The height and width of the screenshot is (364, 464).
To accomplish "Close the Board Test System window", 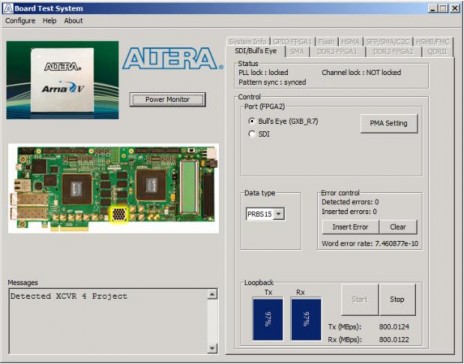I will [455, 8].
